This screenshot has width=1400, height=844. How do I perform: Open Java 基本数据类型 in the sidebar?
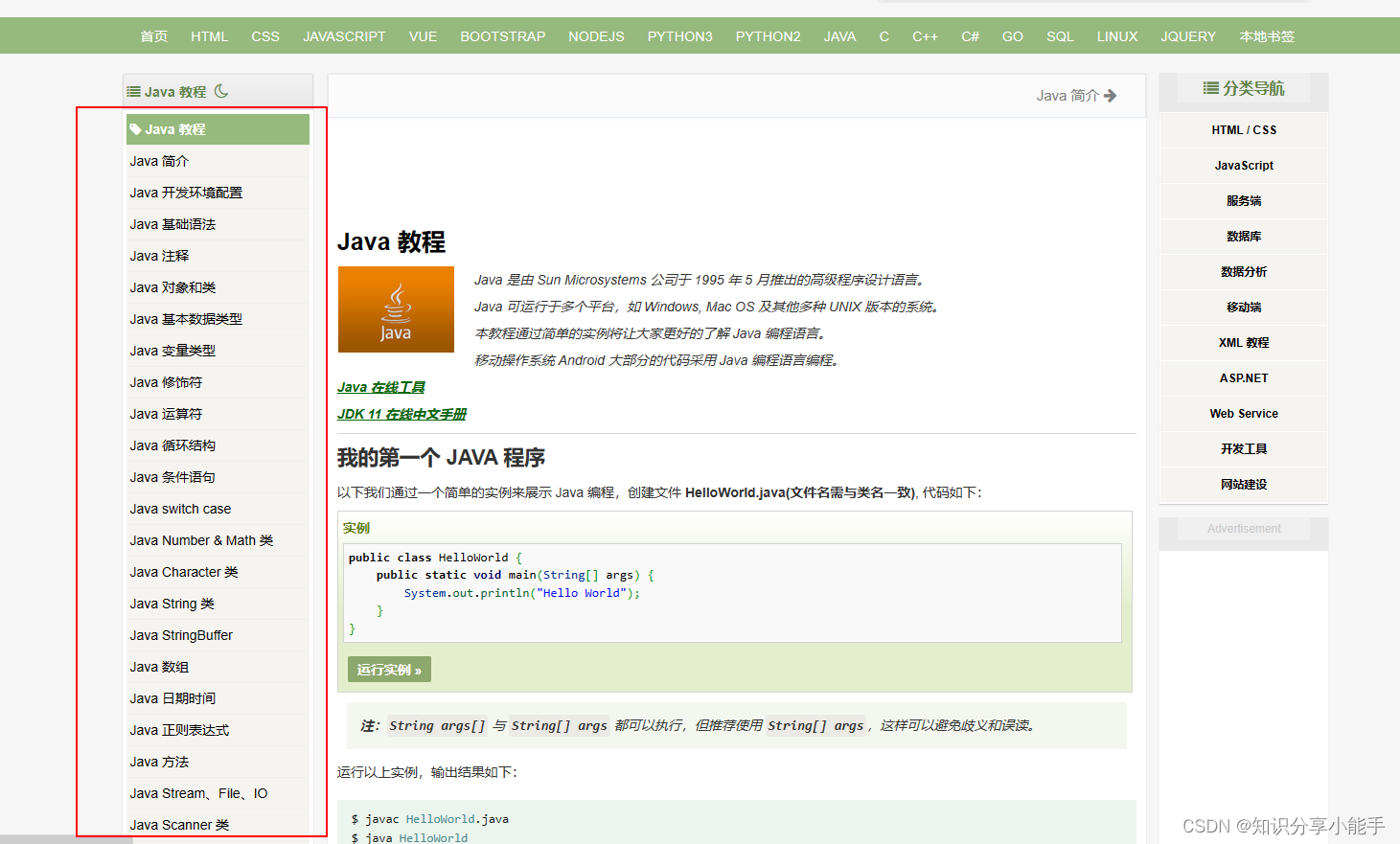(218, 319)
